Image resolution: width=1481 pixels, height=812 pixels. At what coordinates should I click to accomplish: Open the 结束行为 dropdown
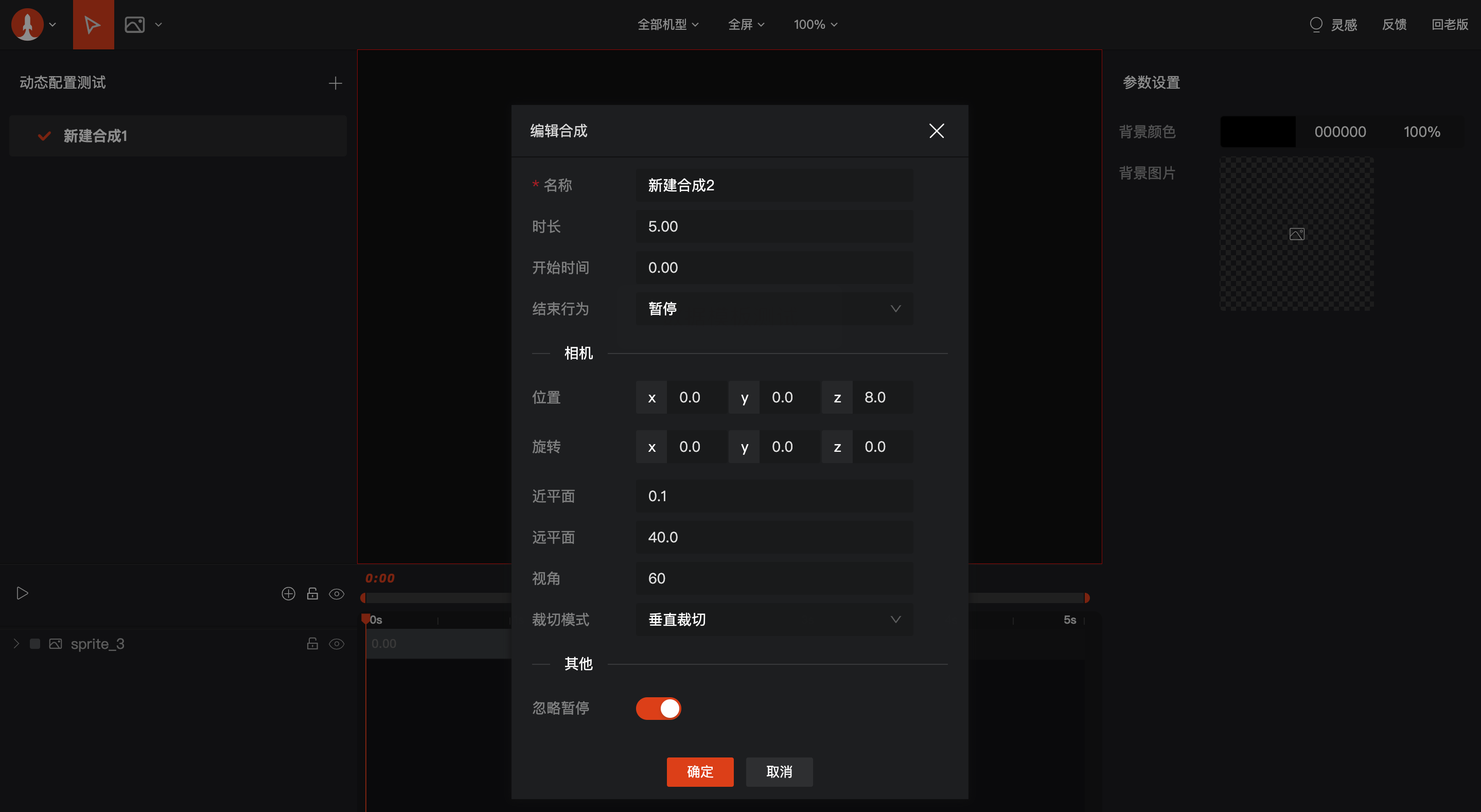pyautogui.click(x=774, y=309)
